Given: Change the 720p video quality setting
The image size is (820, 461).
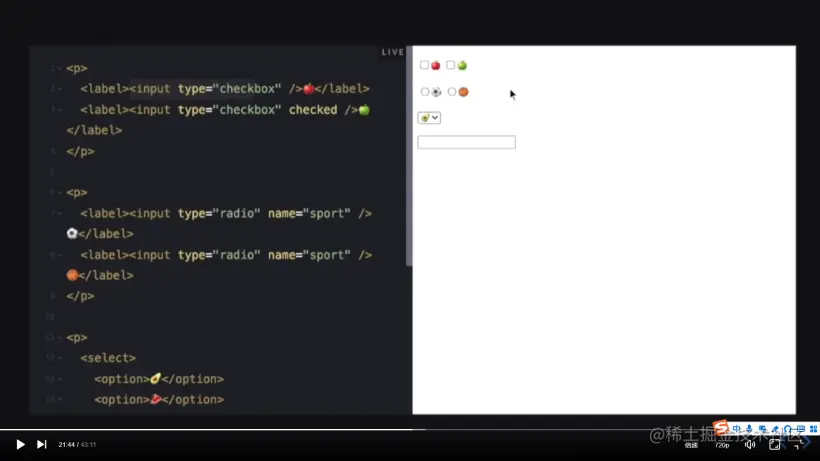Looking at the screenshot, I should 722,445.
